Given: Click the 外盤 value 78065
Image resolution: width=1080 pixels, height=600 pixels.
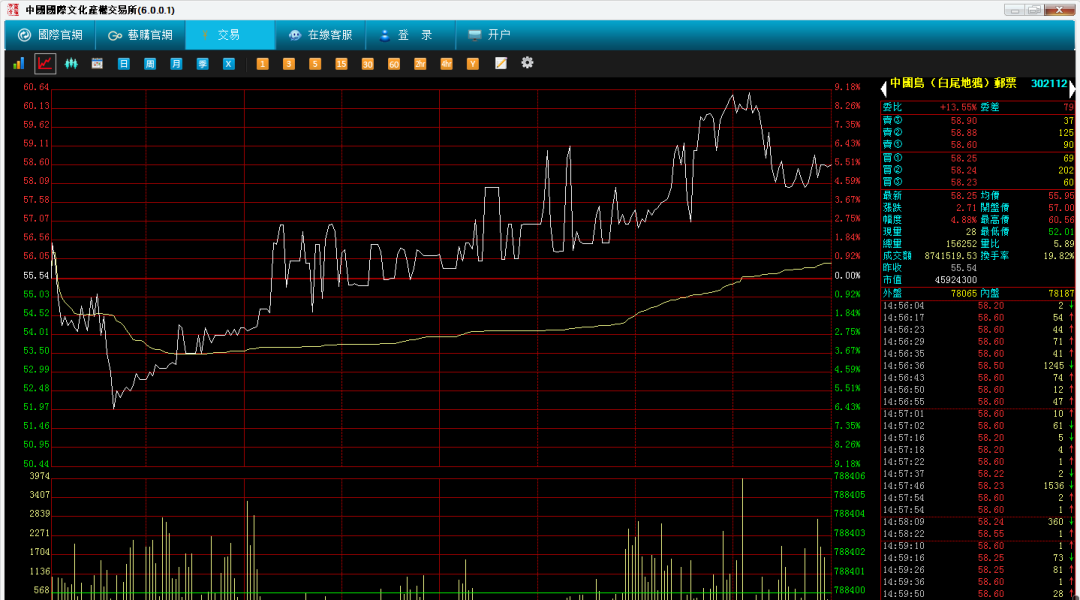Looking at the screenshot, I should click(x=964, y=293).
